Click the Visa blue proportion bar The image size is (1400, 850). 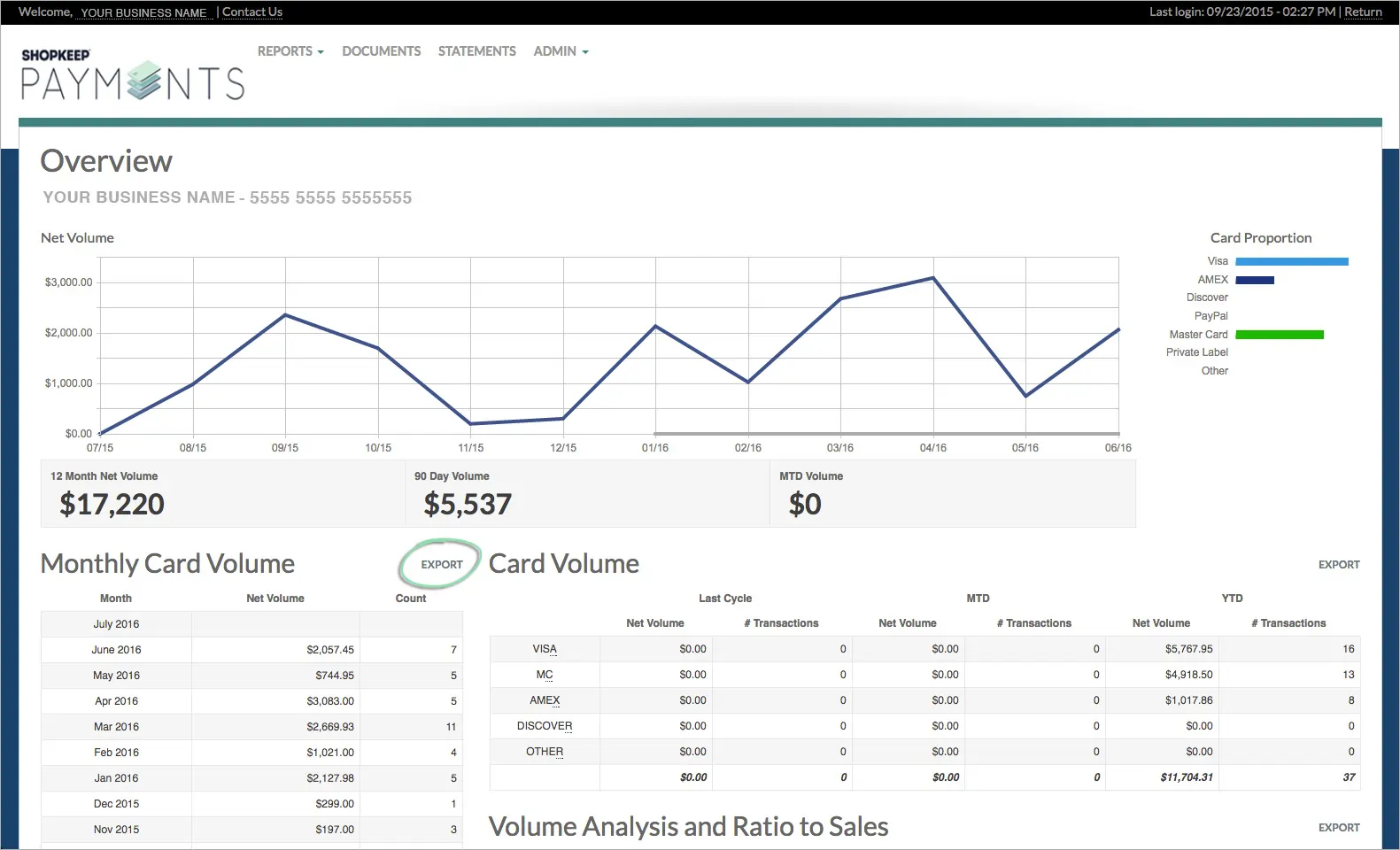[x=1291, y=262]
